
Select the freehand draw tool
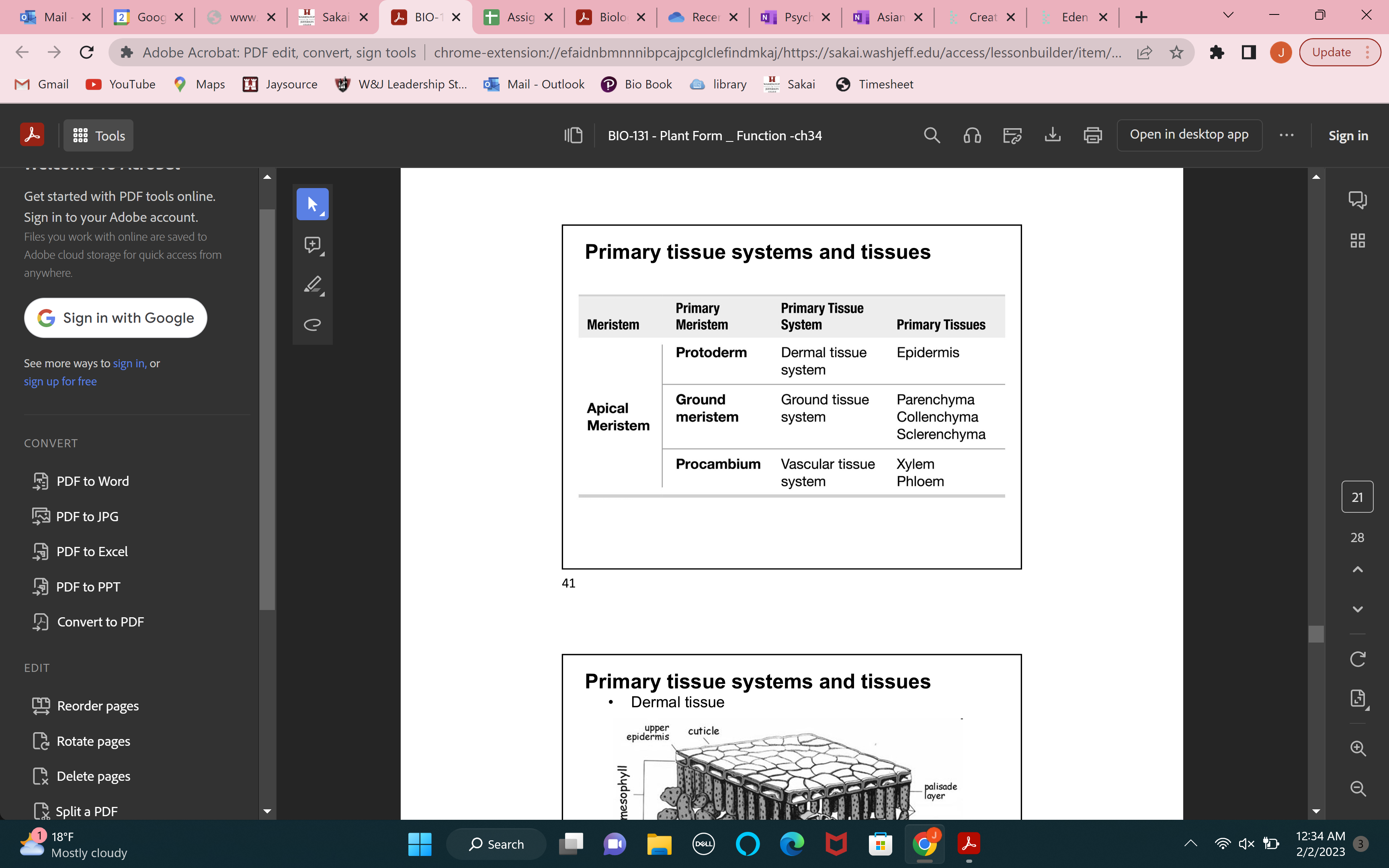point(313,324)
